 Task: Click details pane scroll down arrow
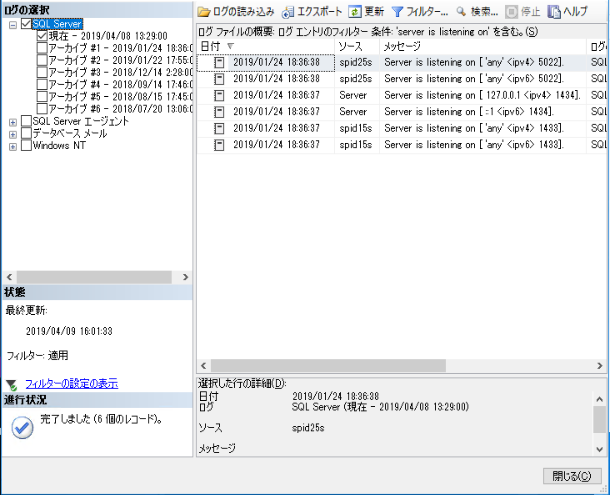click(599, 449)
